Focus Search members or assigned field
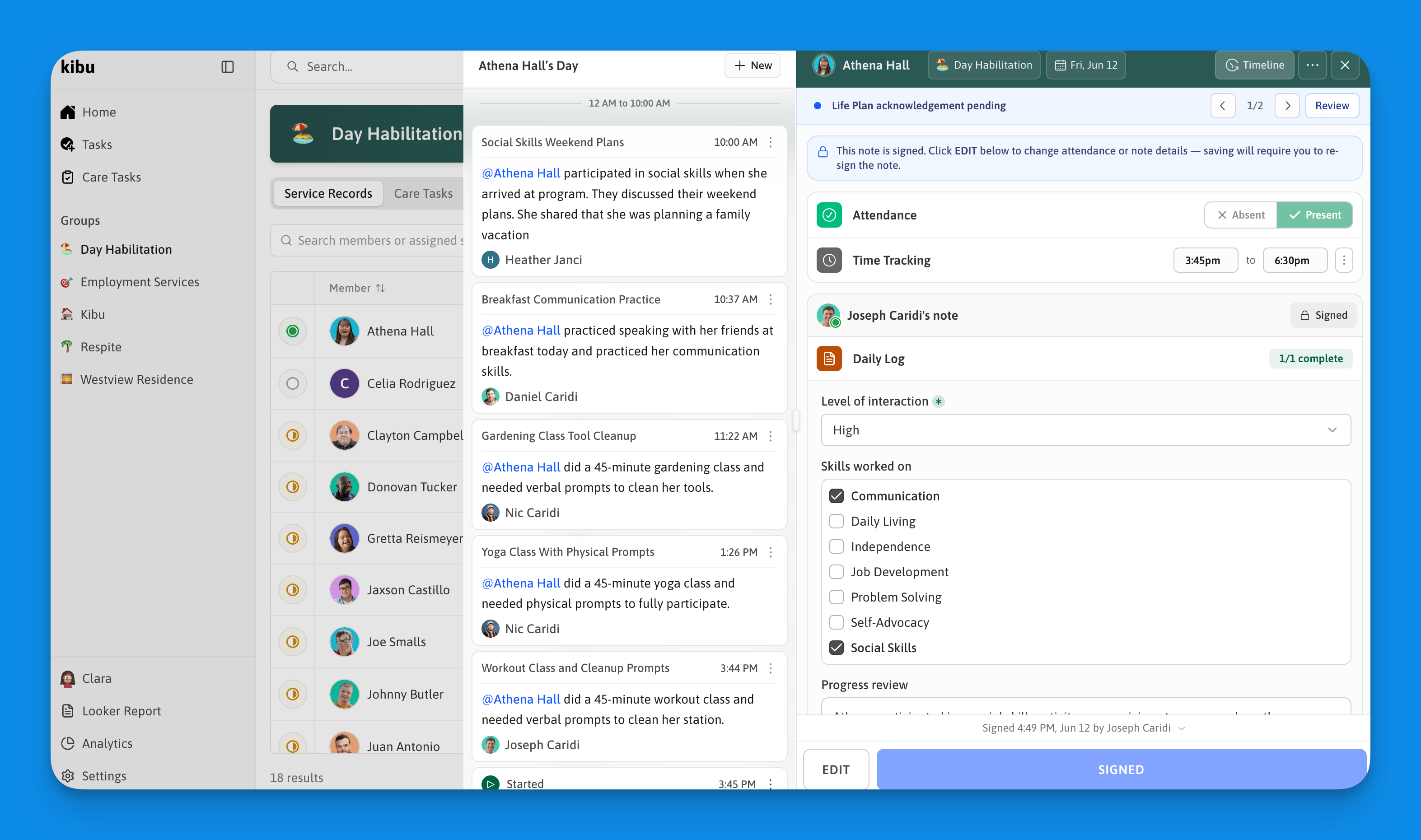 coord(367,241)
